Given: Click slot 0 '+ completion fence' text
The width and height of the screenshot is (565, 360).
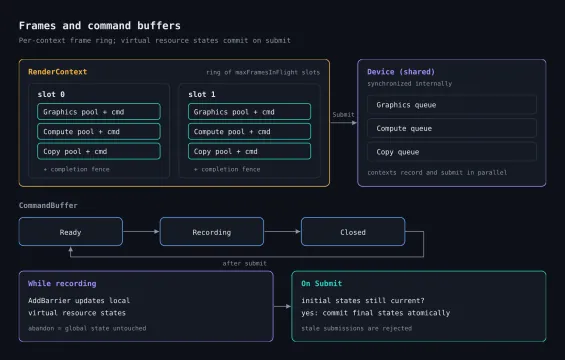Looking at the screenshot, I should 76,169.
